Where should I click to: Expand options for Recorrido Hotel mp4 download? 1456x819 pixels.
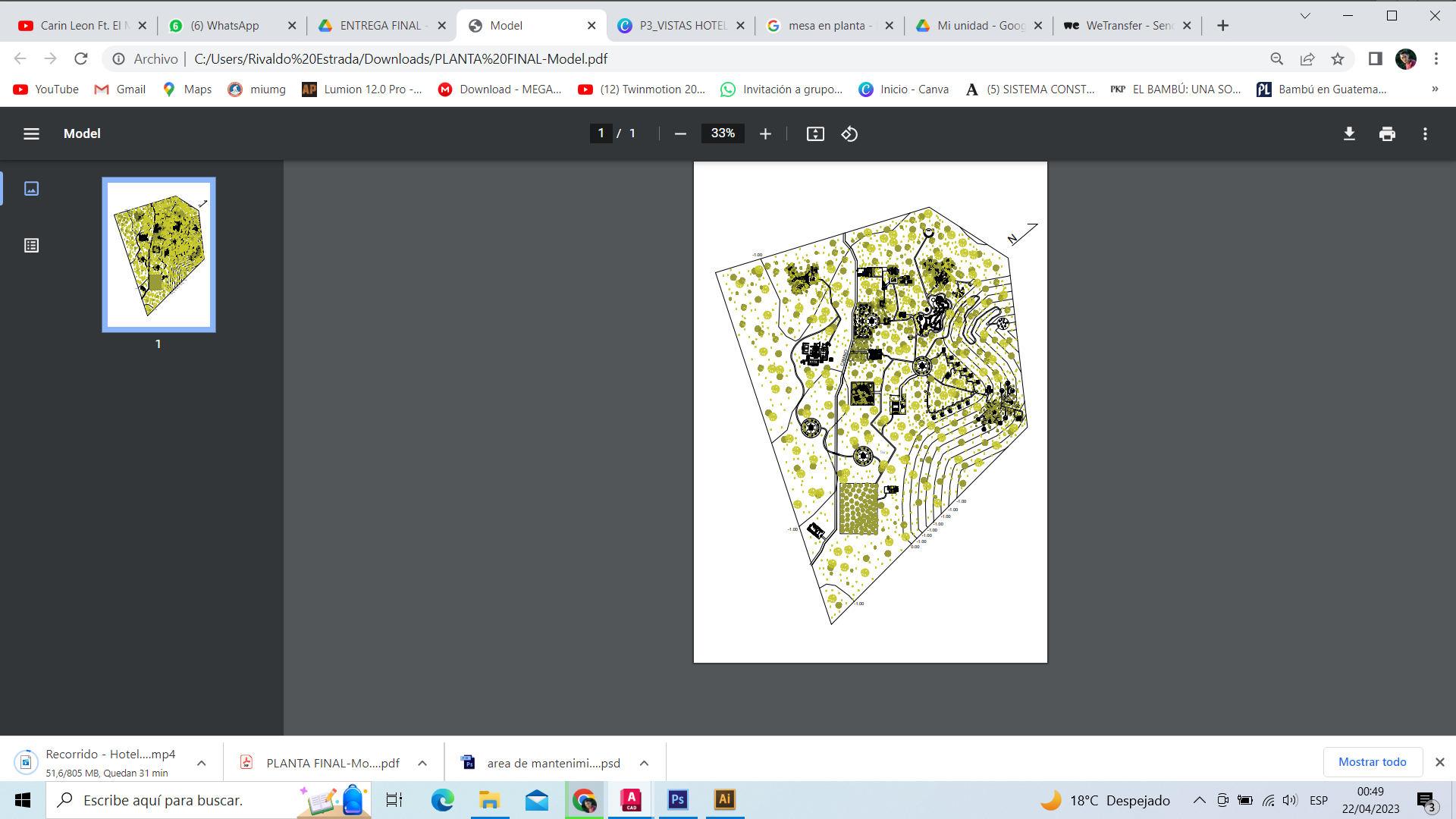point(201,763)
